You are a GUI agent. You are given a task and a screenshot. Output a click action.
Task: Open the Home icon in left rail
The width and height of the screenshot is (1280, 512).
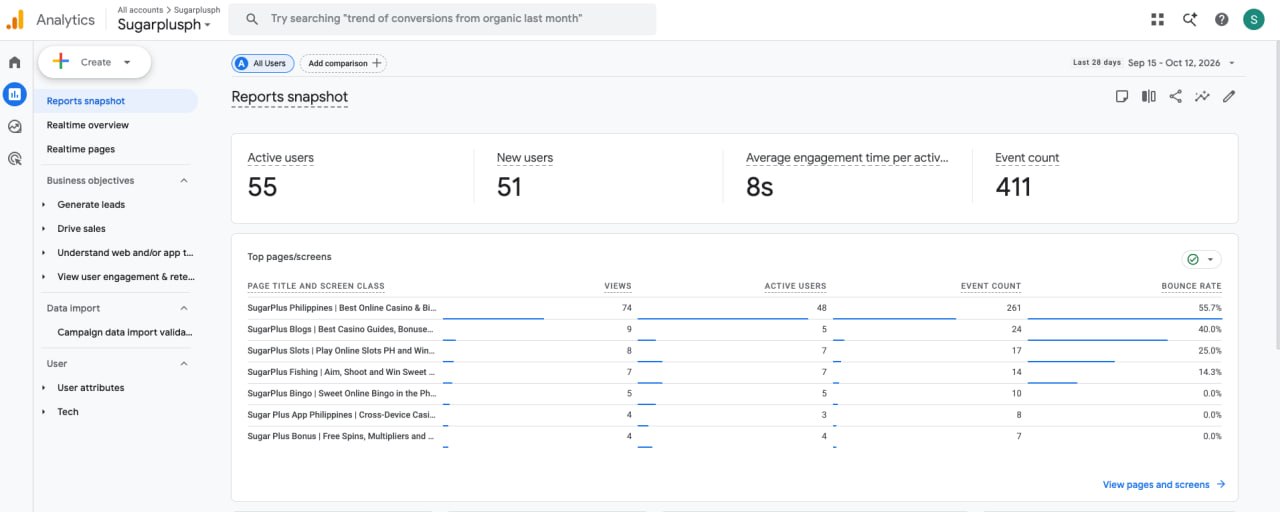tap(14, 62)
